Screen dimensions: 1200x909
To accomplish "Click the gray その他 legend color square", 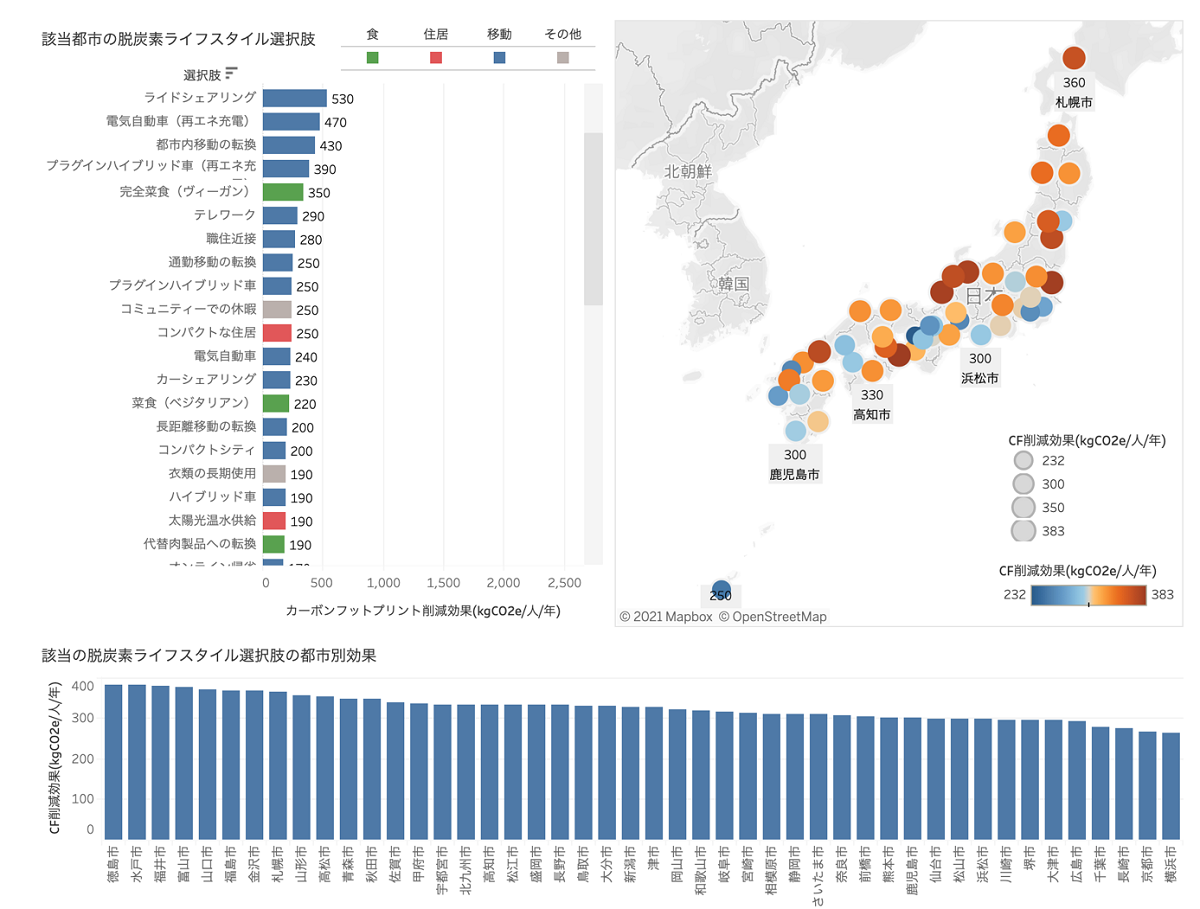I will 563,58.
